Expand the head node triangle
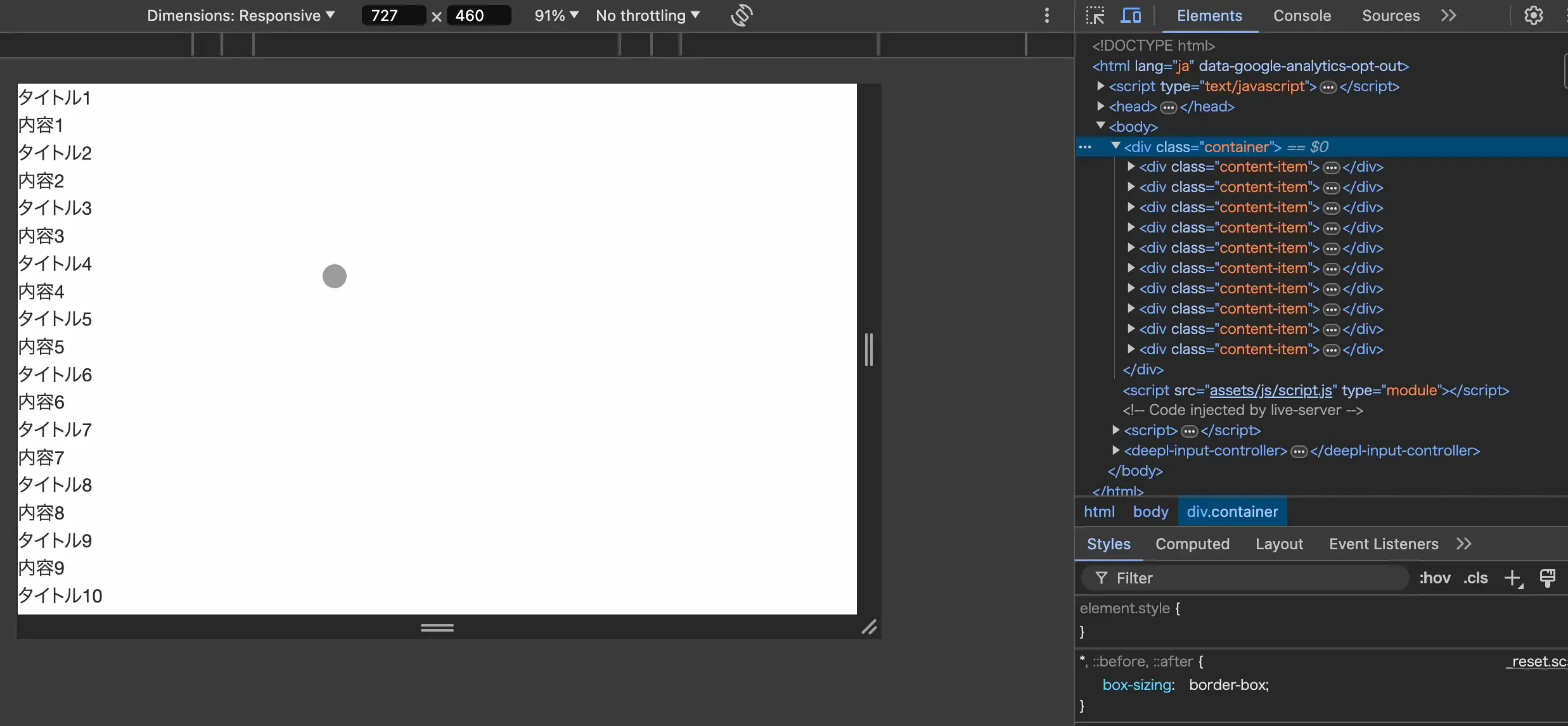Screen dimensions: 1568x726 tap(1100, 106)
